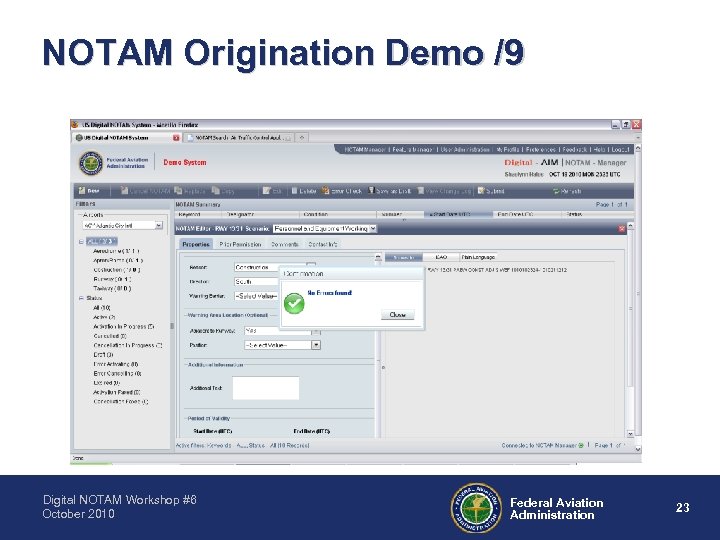Switch to the Prior Permission tab
The width and height of the screenshot is (720, 540).
[x=240, y=244]
